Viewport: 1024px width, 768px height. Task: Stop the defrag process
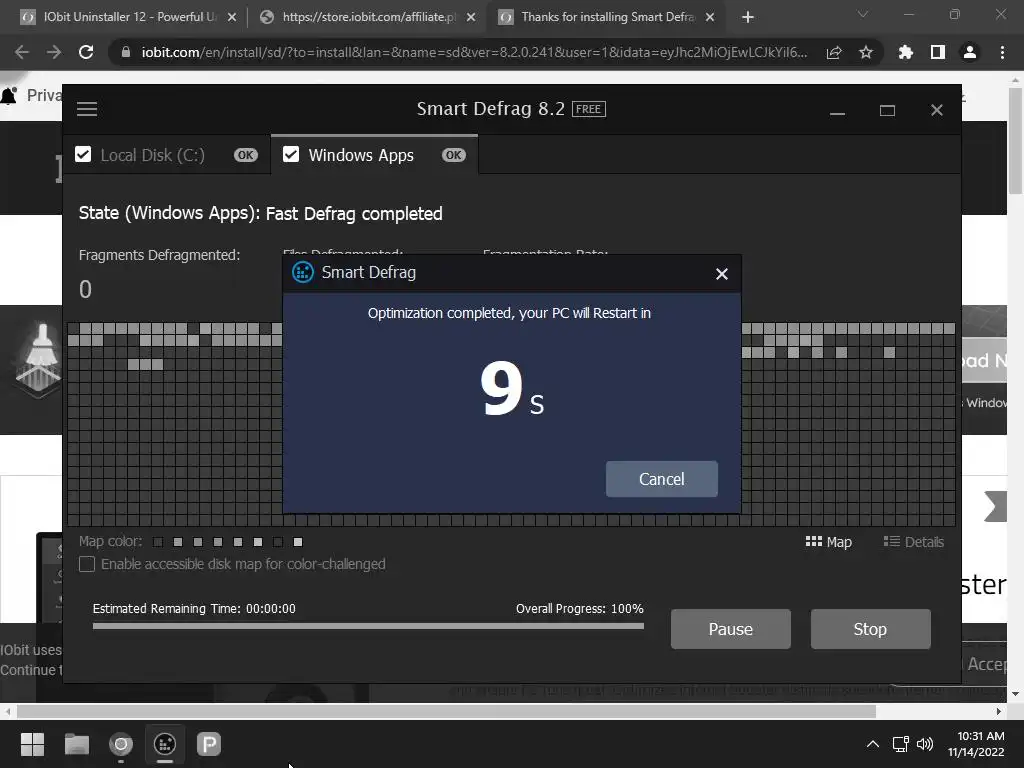coord(871,629)
